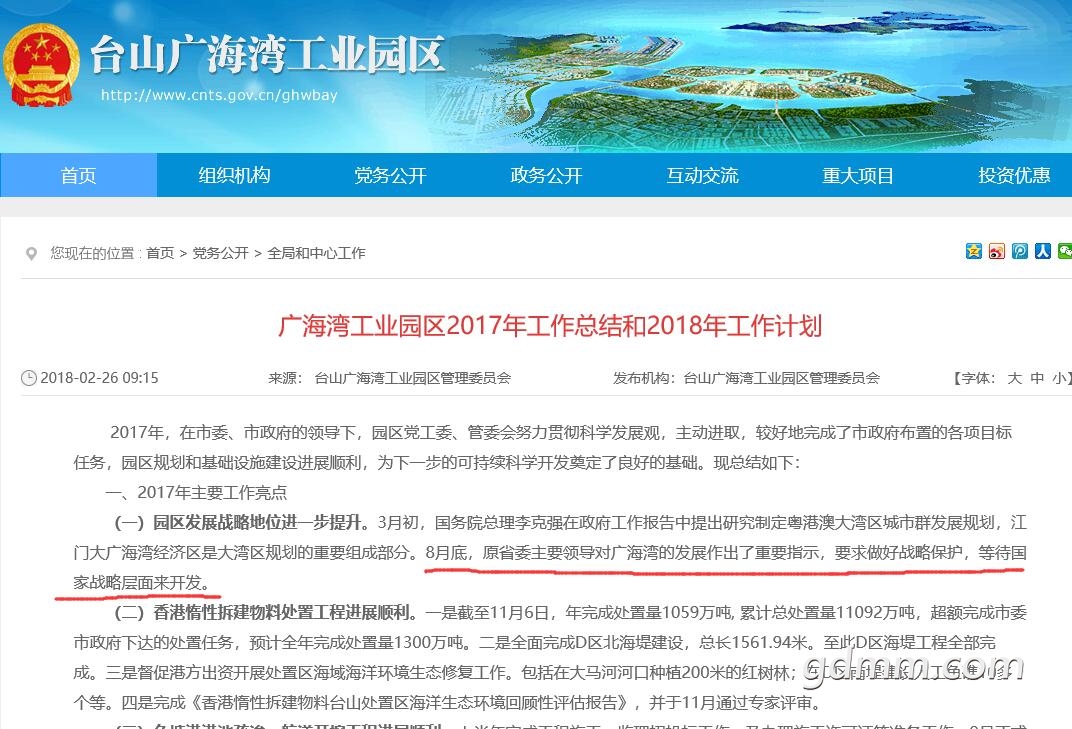Image resolution: width=1072 pixels, height=729 pixels.
Task: Open the 政务公开 navigation menu
Action: tap(546, 176)
